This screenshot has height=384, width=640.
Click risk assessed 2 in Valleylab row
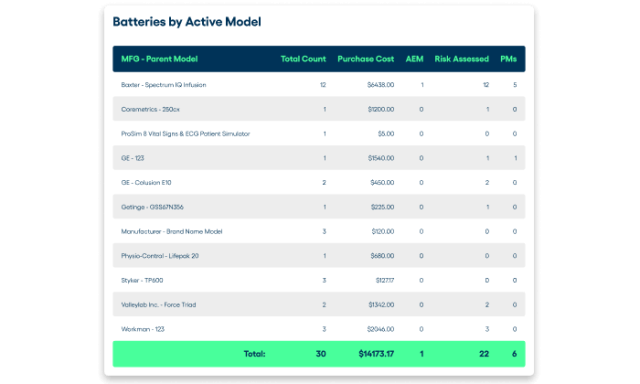pos(487,305)
